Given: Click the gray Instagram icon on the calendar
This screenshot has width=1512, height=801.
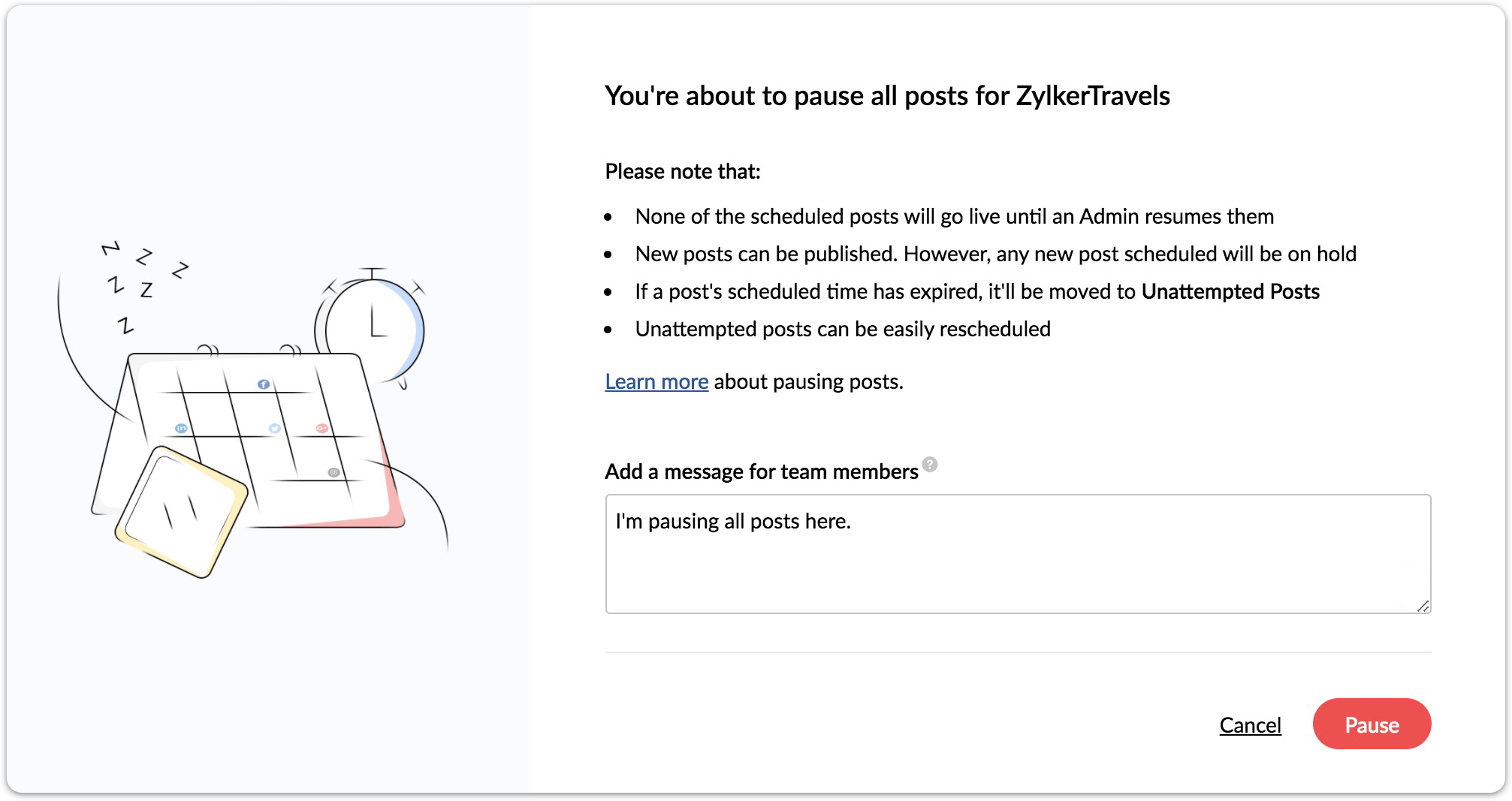Looking at the screenshot, I should coord(333,472).
